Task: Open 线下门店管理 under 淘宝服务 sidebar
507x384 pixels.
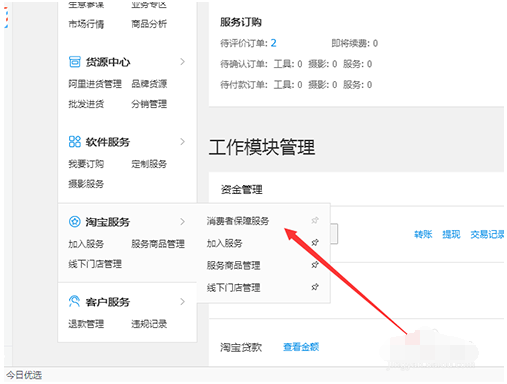Action: click(95, 264)
